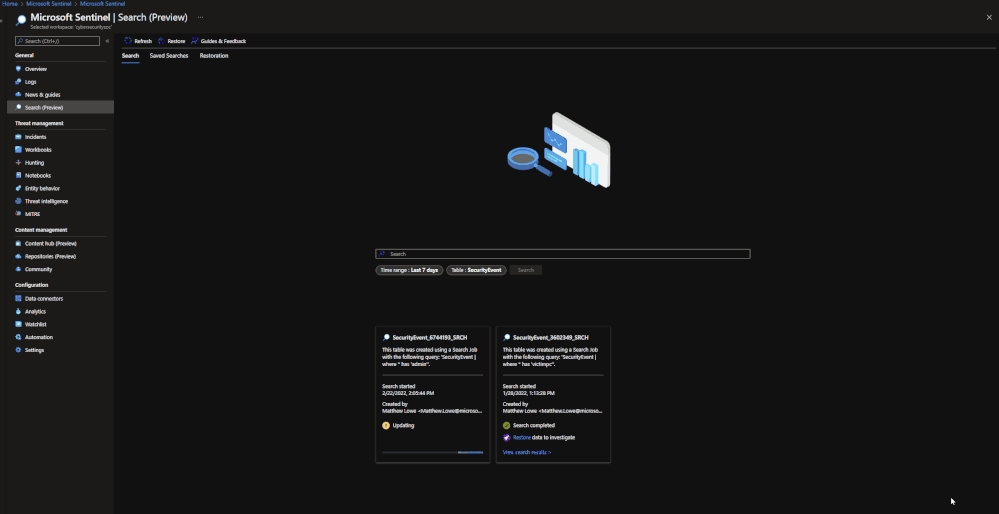Switch to the Restoration tab
The width and height of the screenshot is (999, 514).
214,56
